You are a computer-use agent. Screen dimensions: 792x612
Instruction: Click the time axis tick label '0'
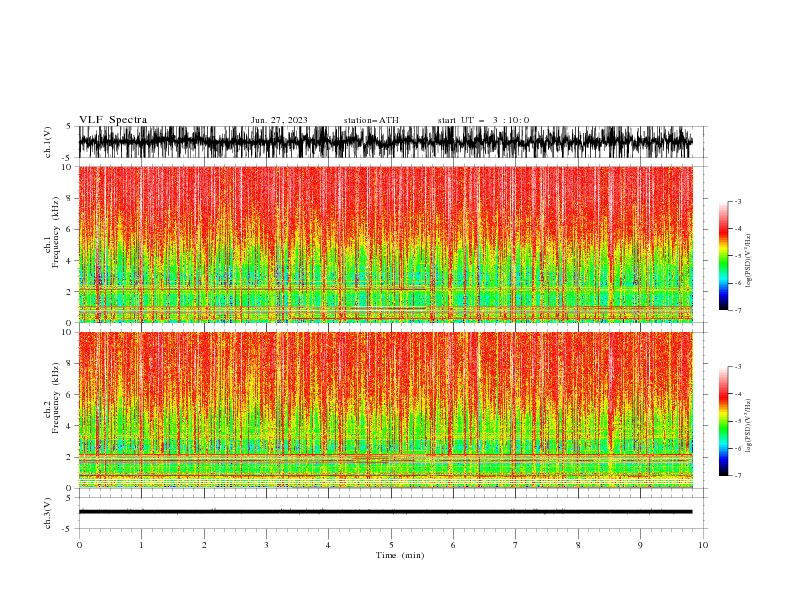pos(79,545)
